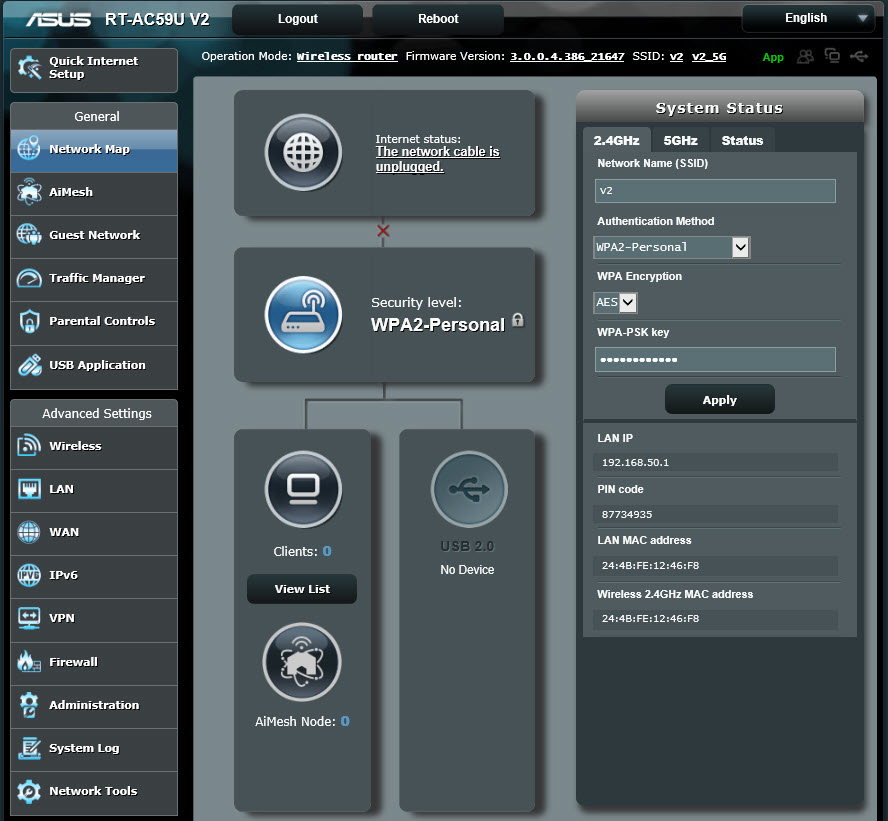This screenshot has width=888, height=821.
Task: Click the security lock icon beside WPA2-Personal
Action: [518, 320]
